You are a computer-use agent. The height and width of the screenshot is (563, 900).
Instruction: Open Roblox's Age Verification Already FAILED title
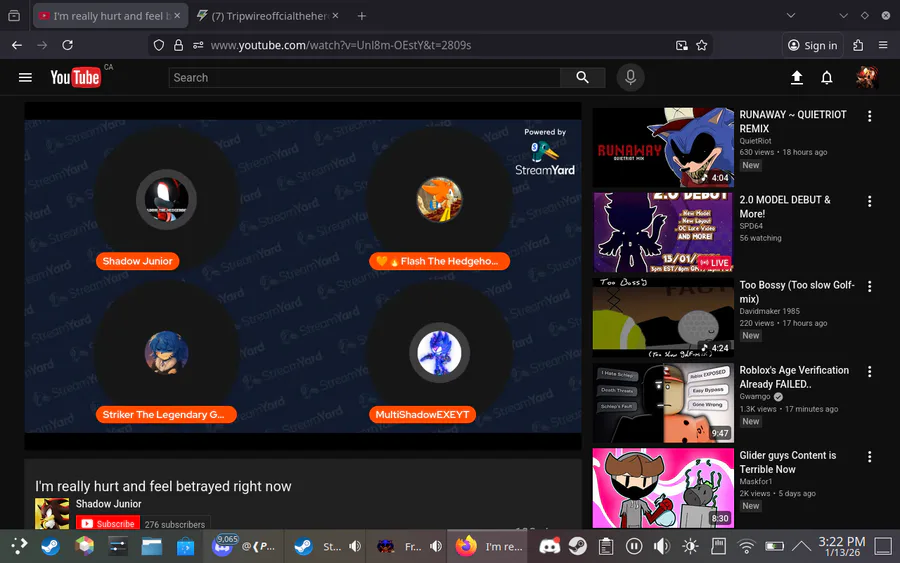click(794, 378)
